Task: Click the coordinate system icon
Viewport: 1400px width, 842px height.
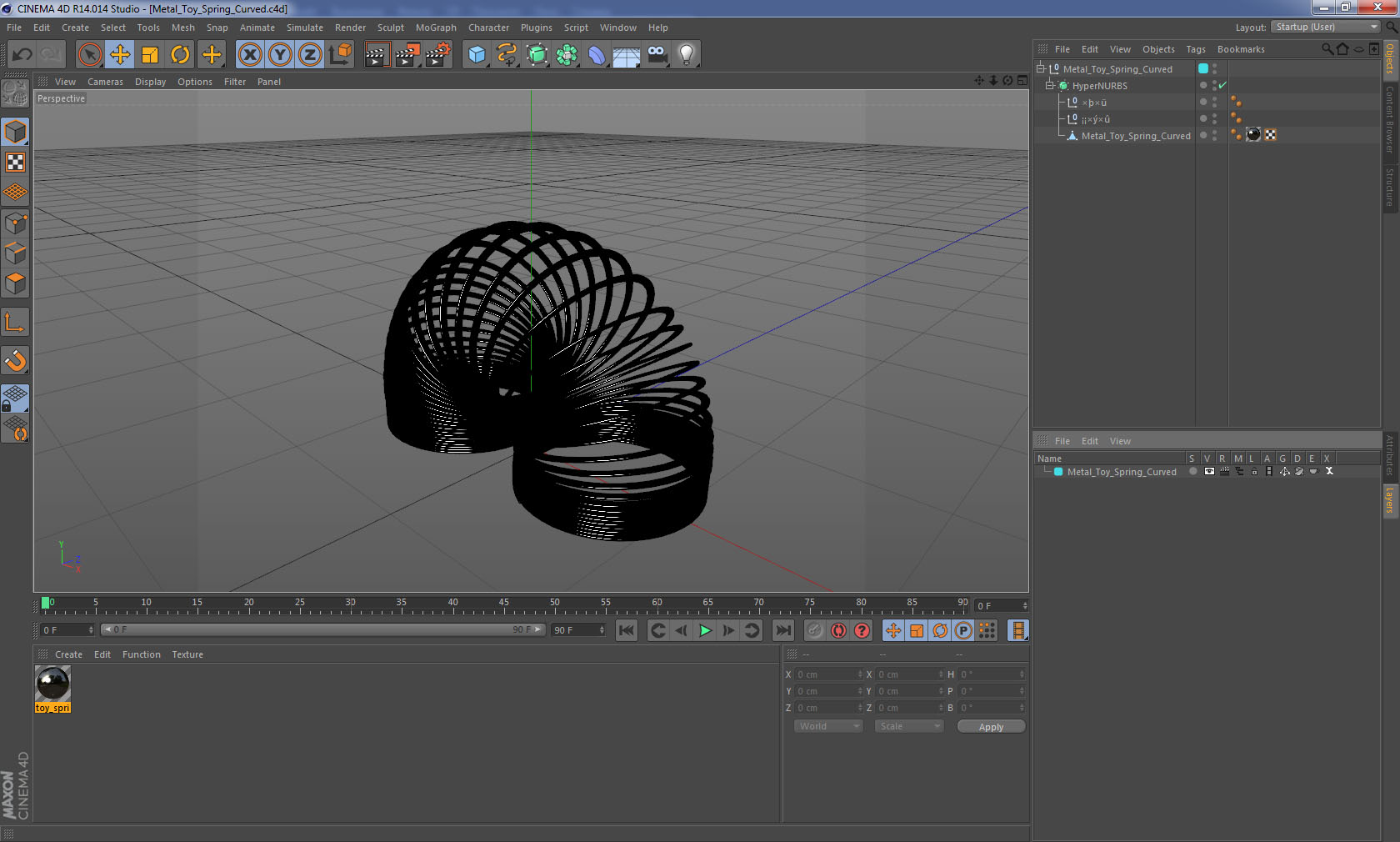Action: coord(340,55)
